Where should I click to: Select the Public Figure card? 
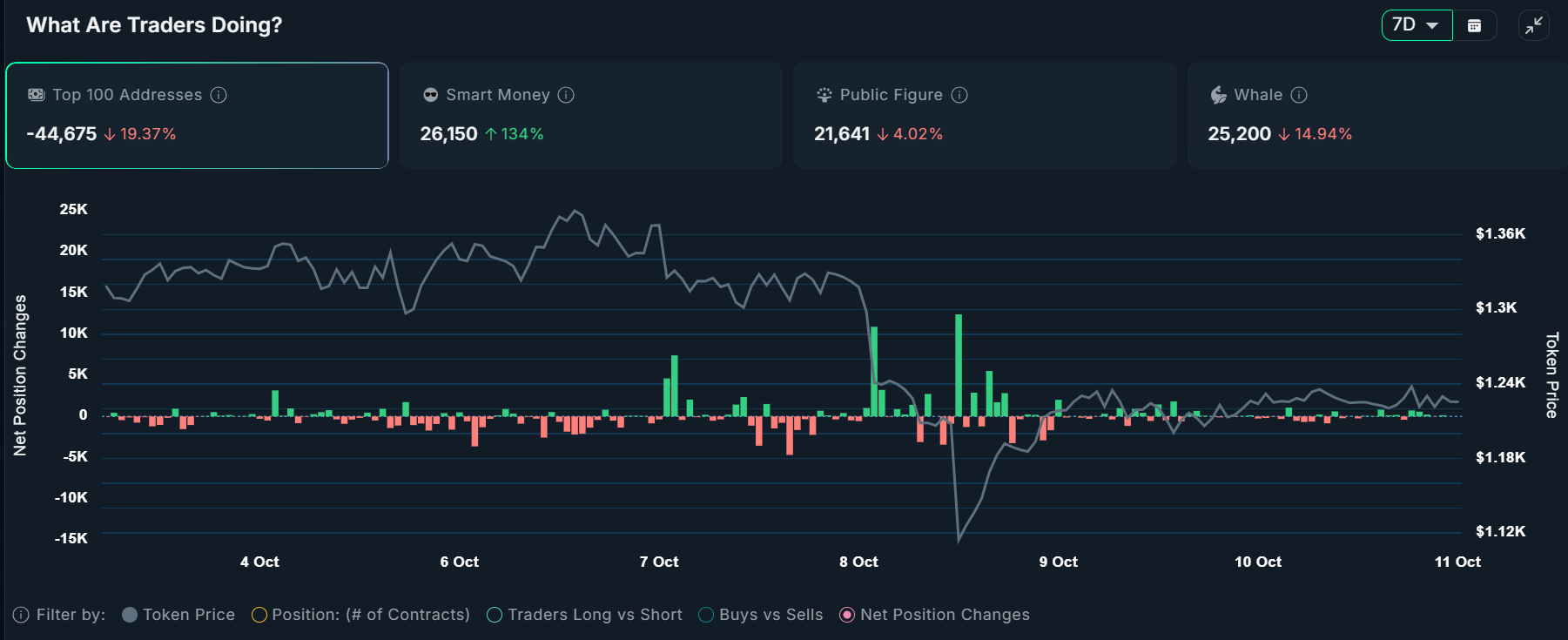[985, 115]
